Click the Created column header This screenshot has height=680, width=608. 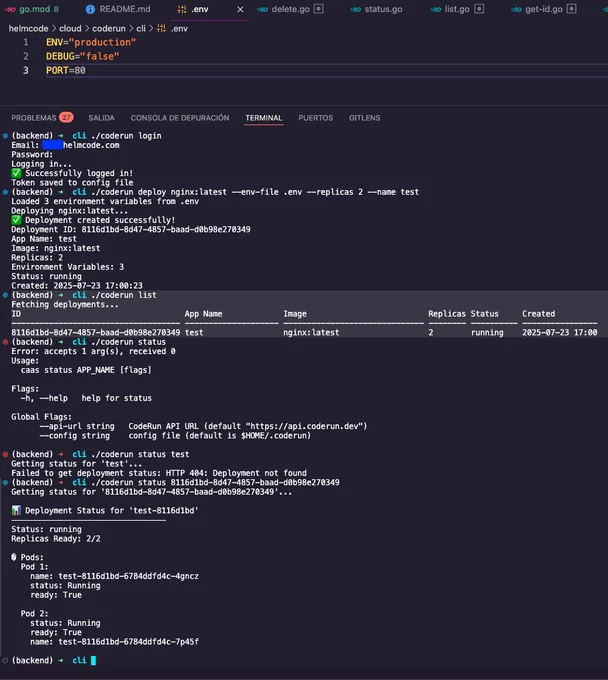pos(539,314)
